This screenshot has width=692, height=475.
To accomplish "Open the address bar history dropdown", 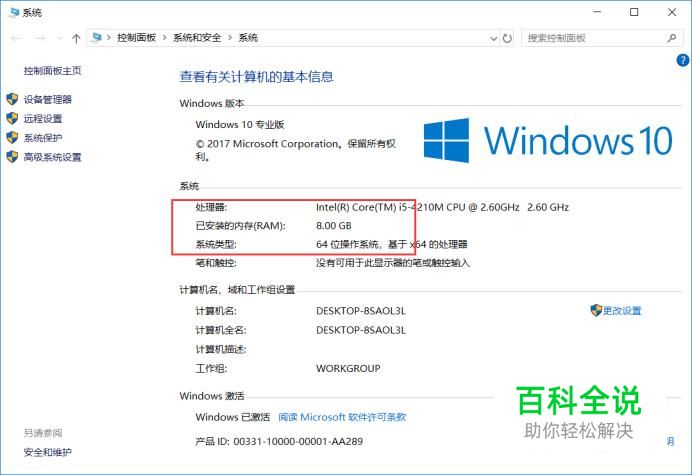I will click(x=493, y=38).
